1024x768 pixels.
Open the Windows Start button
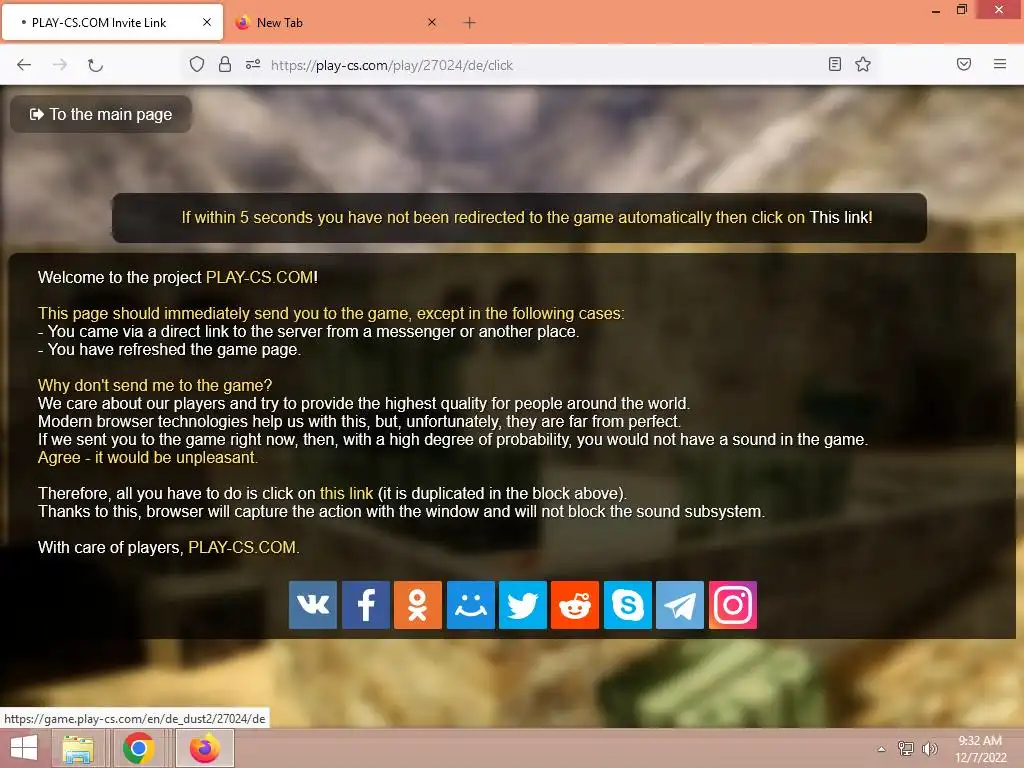(24, 748)
